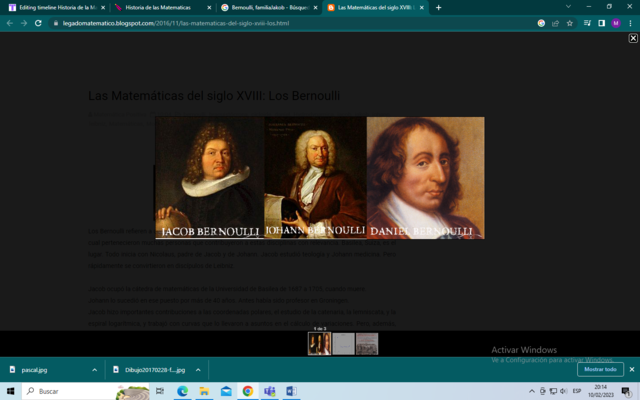640x400 pixels.
Task: Switch to Bernoulli Google search tab
Action: [x=268, y=7]
